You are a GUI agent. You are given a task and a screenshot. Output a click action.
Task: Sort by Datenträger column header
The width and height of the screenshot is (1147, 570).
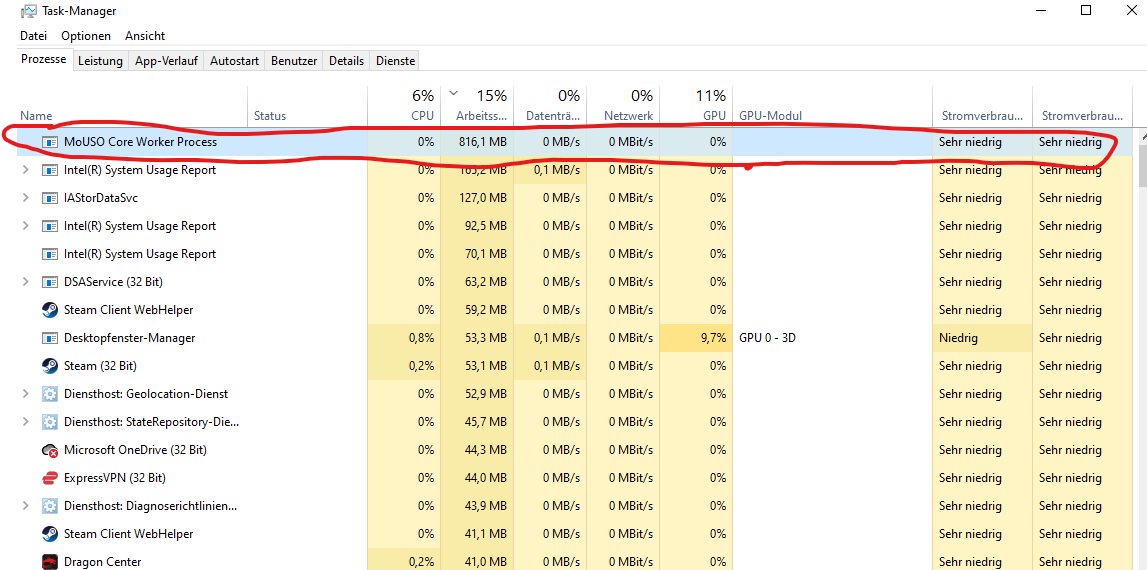[x=549, y=105]
